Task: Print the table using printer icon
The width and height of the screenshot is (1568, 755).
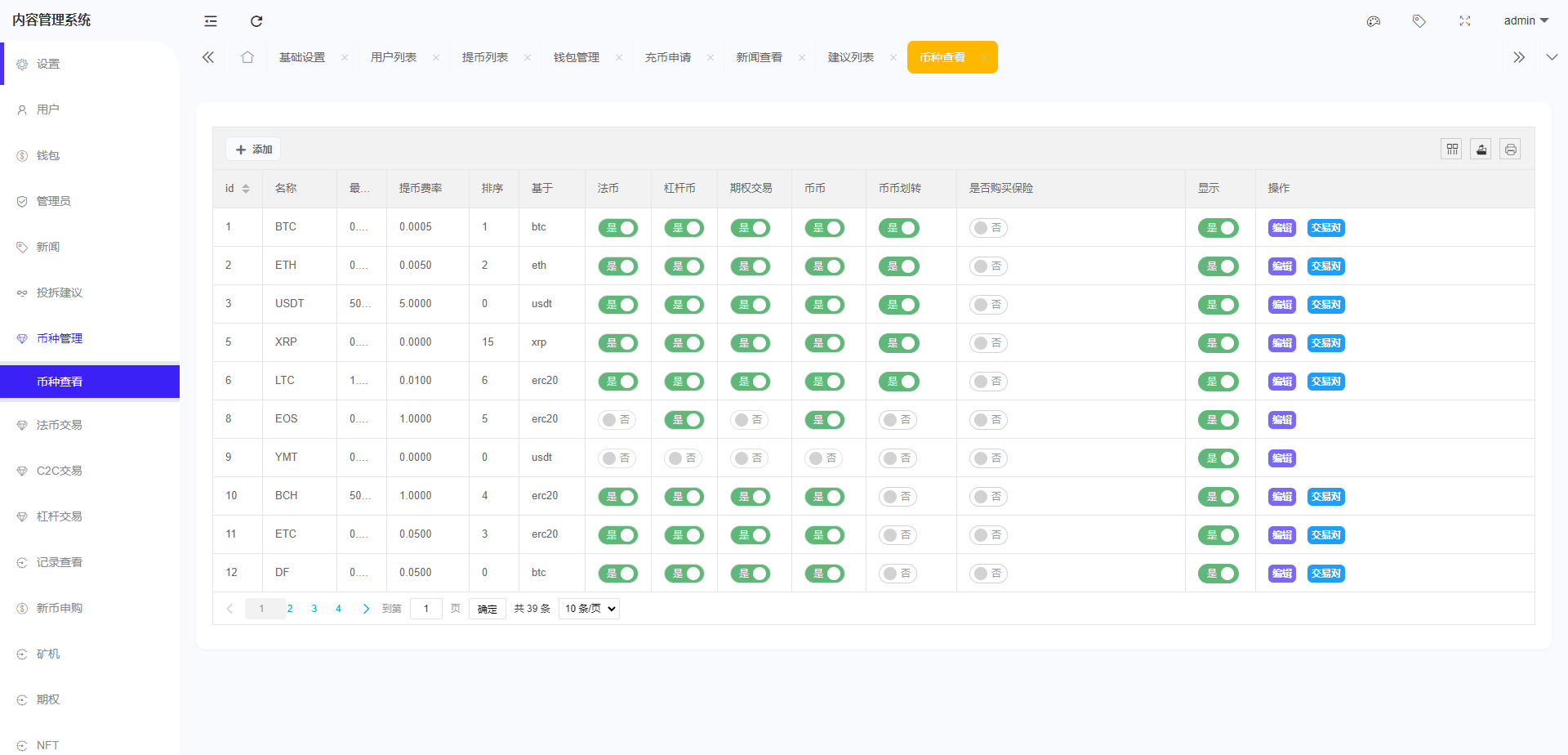Action: click(1510, 150)
